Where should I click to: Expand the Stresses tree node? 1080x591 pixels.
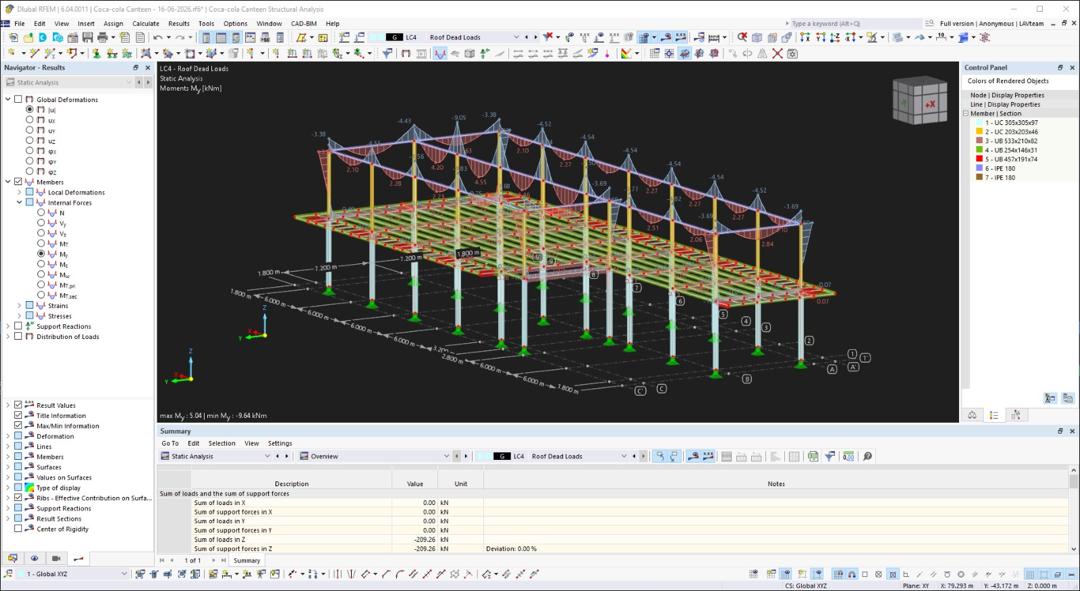tap(19, 316)
